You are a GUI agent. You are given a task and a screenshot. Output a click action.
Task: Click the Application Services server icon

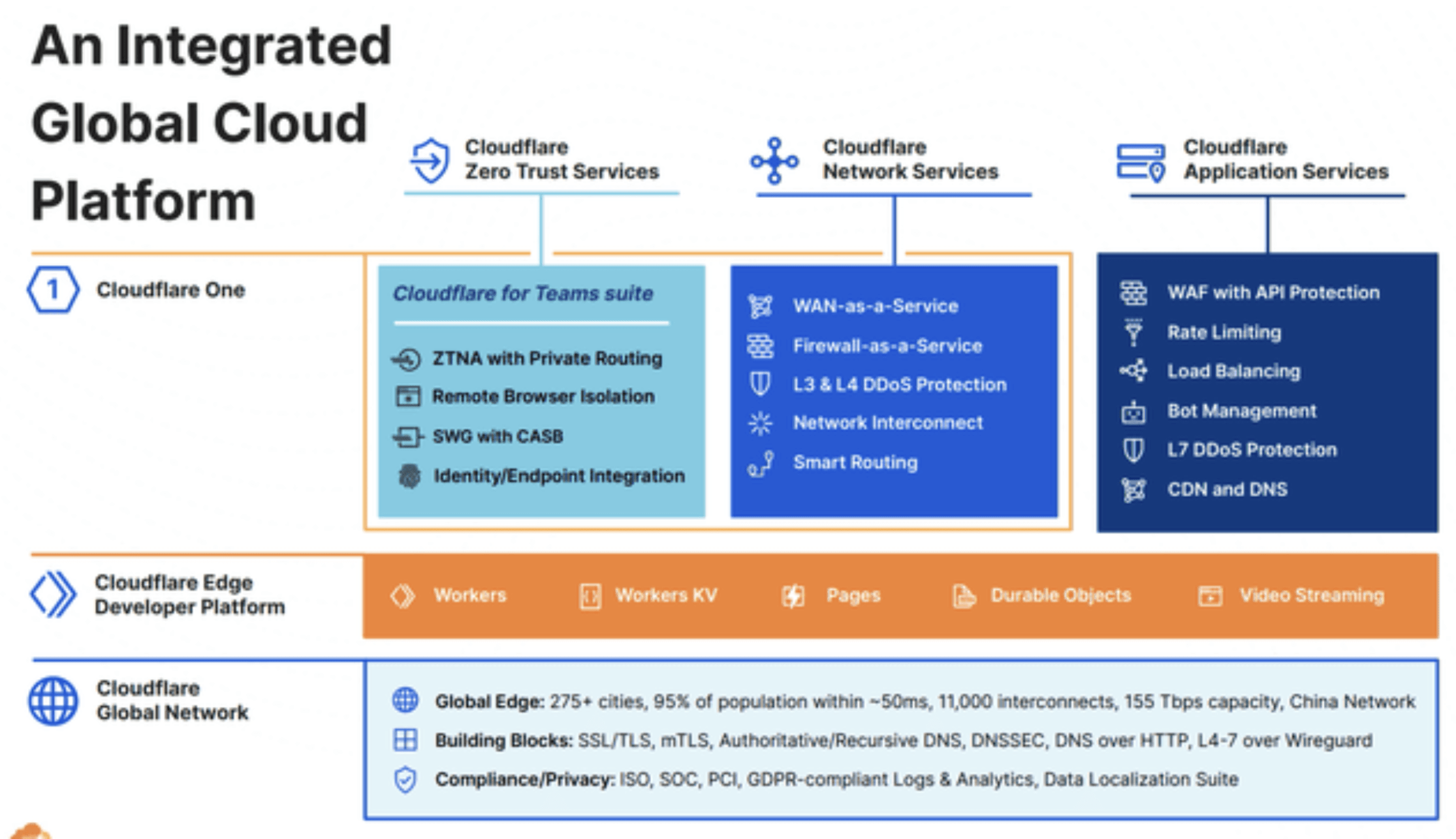(x=1141, y=163)
